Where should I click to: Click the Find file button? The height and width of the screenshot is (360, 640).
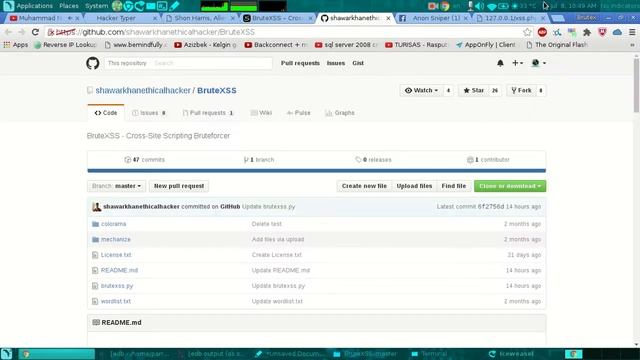click(x=453, y=186)
